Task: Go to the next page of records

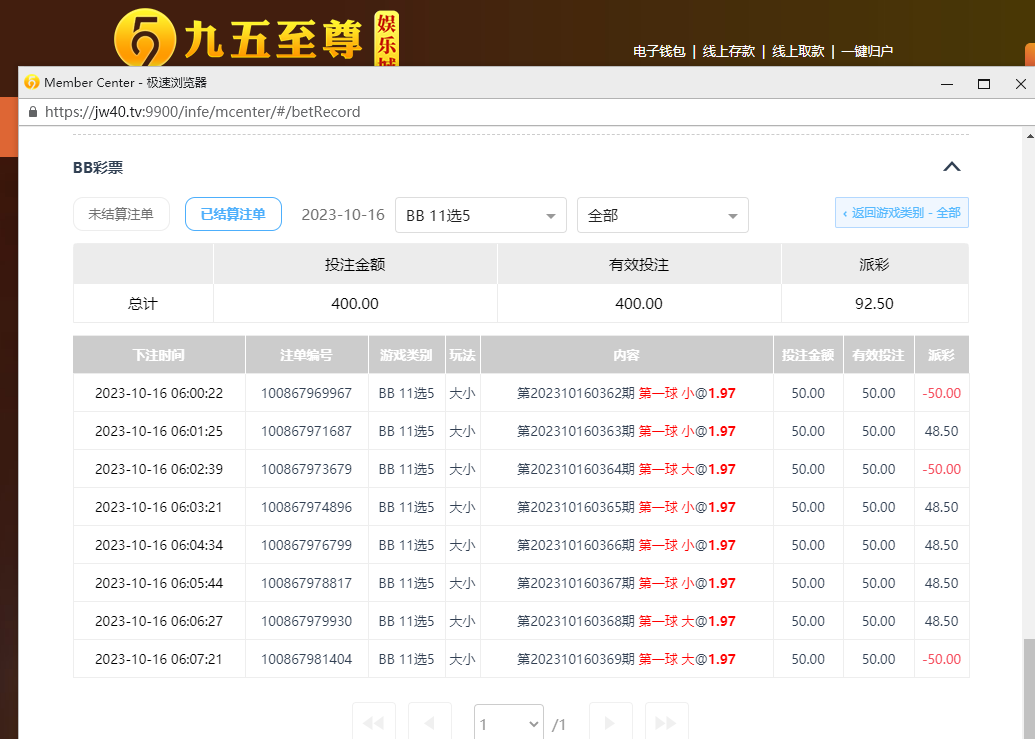Action: pyautogui.click(x=610, y=722)
